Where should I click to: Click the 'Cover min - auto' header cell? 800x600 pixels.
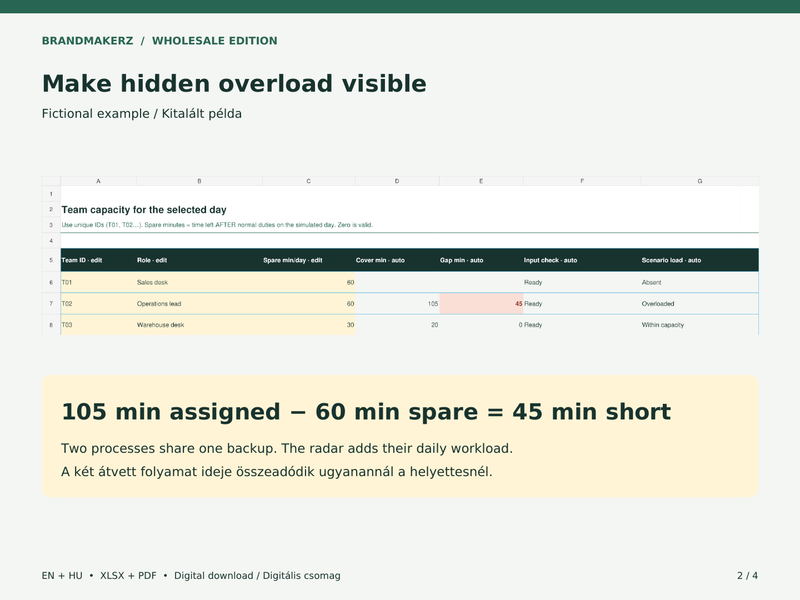(x=397, y=260)
